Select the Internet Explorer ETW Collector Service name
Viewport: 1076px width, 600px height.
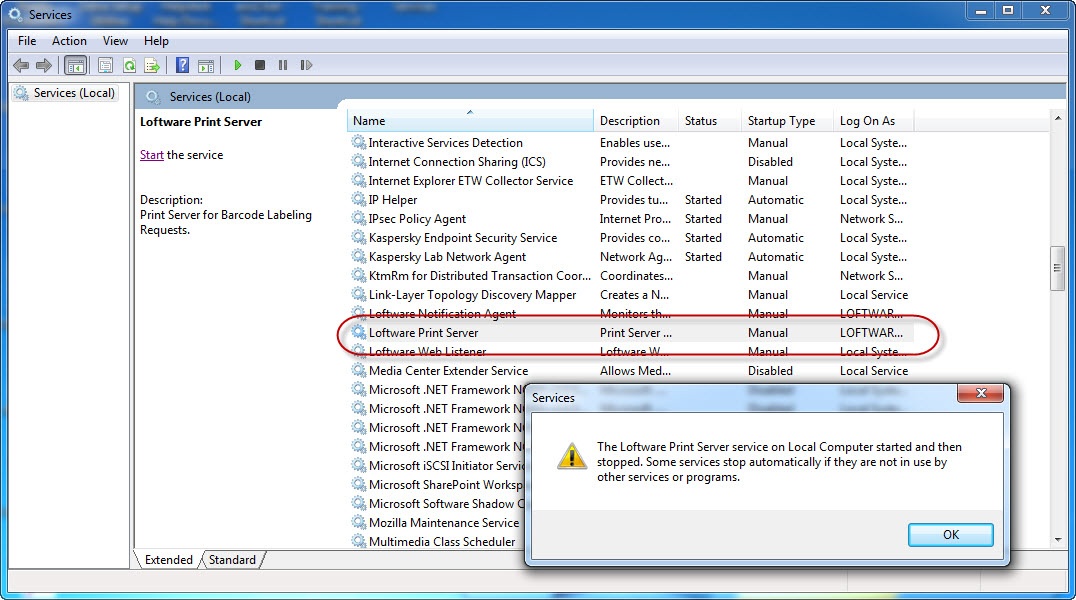coord(471,181)
